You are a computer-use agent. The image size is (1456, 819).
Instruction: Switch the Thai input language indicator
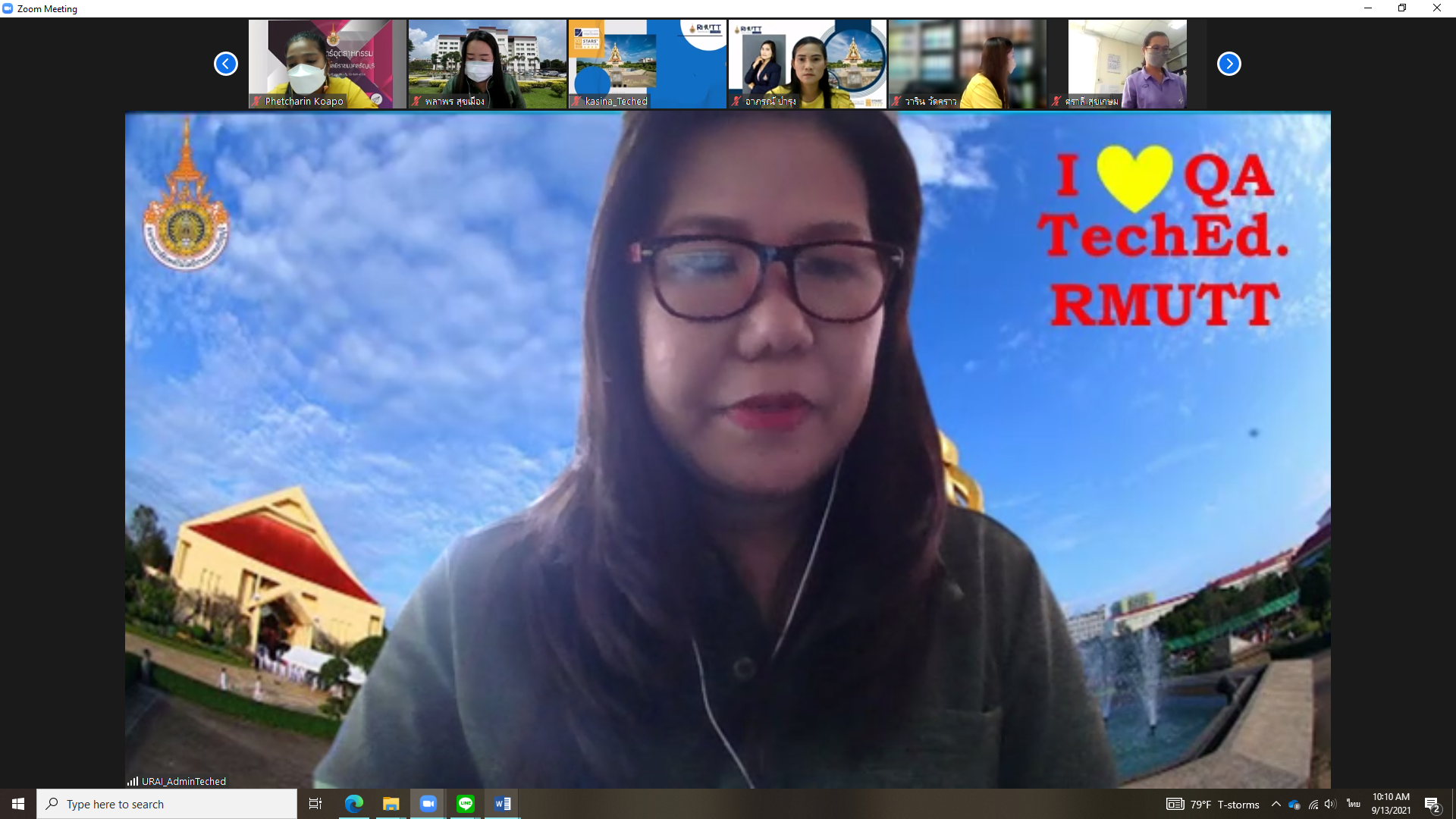1354,804
